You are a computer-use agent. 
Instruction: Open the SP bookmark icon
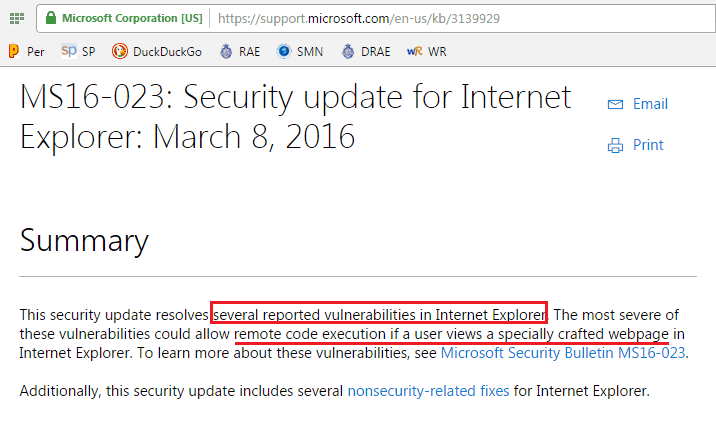pyautogui.click(x=69, y=51)
